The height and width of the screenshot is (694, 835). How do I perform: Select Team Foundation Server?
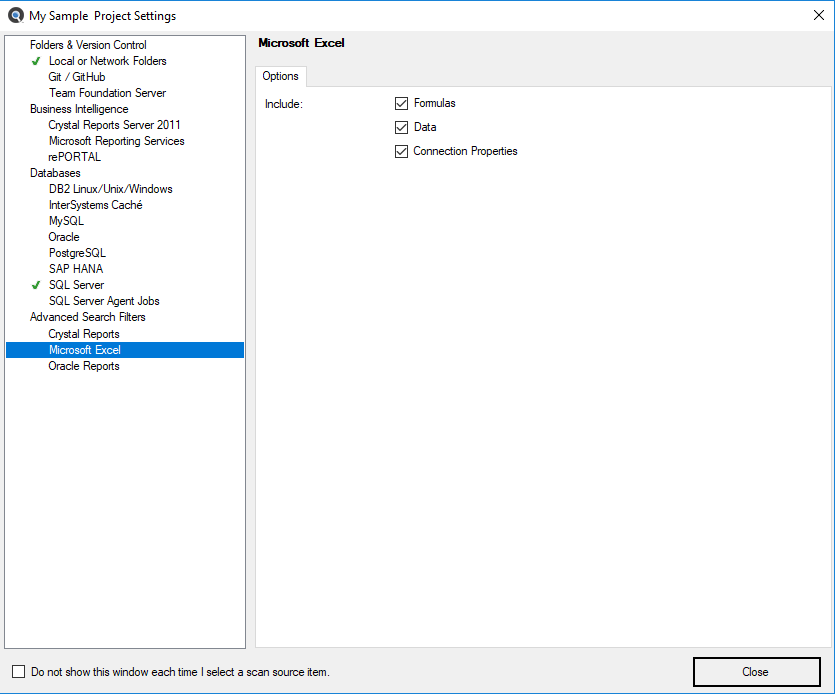tap(107, 93)
